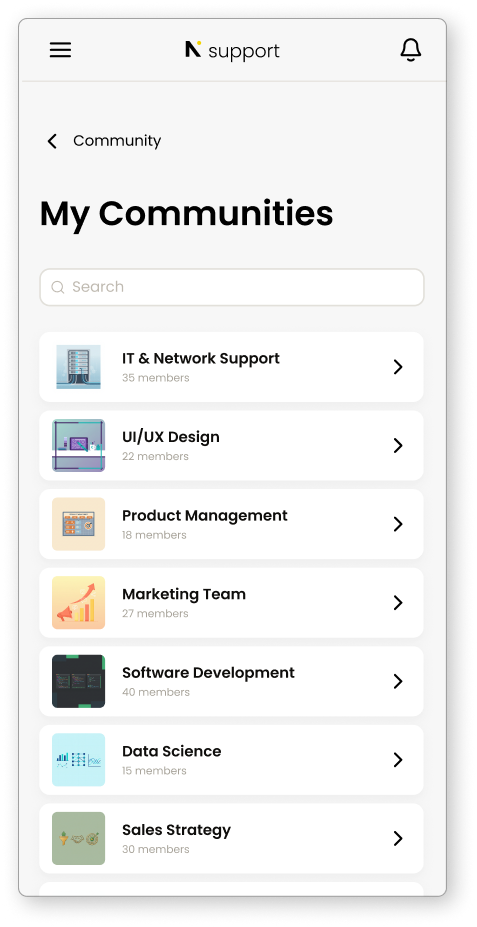Select the IT & Network Support title

(201, 358)
